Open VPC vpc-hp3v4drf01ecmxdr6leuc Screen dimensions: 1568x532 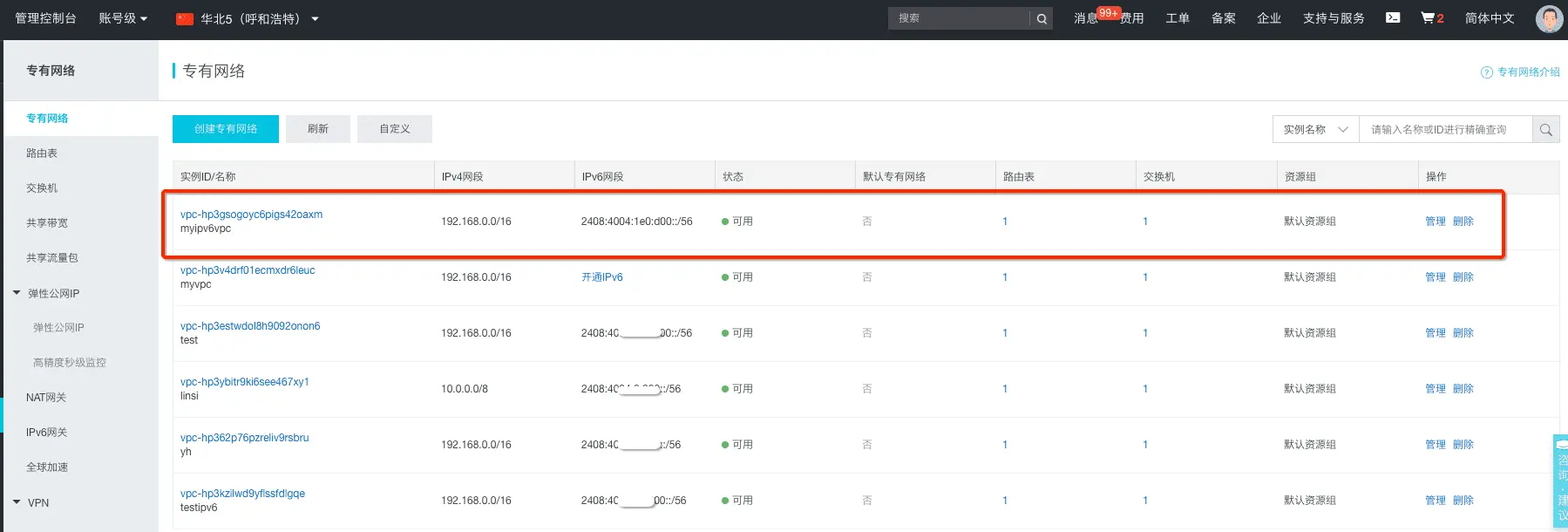click(248, 270)
